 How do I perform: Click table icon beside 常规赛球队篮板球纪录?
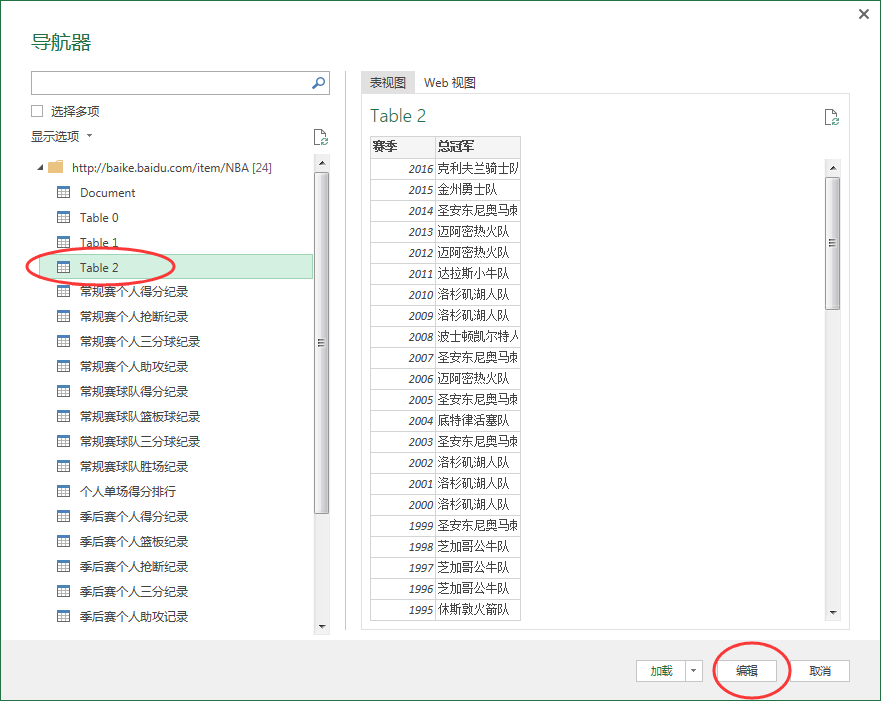coord(63,416)
